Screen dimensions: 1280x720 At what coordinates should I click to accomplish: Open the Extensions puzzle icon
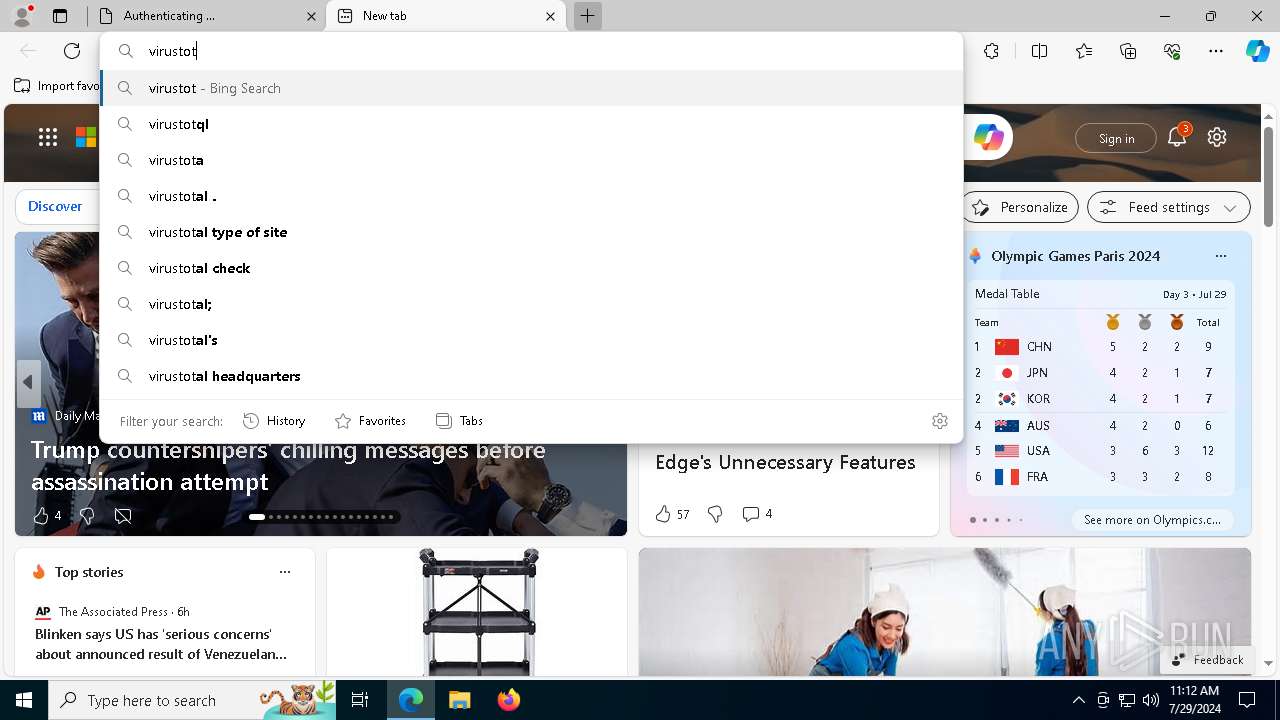coord(991,51)
